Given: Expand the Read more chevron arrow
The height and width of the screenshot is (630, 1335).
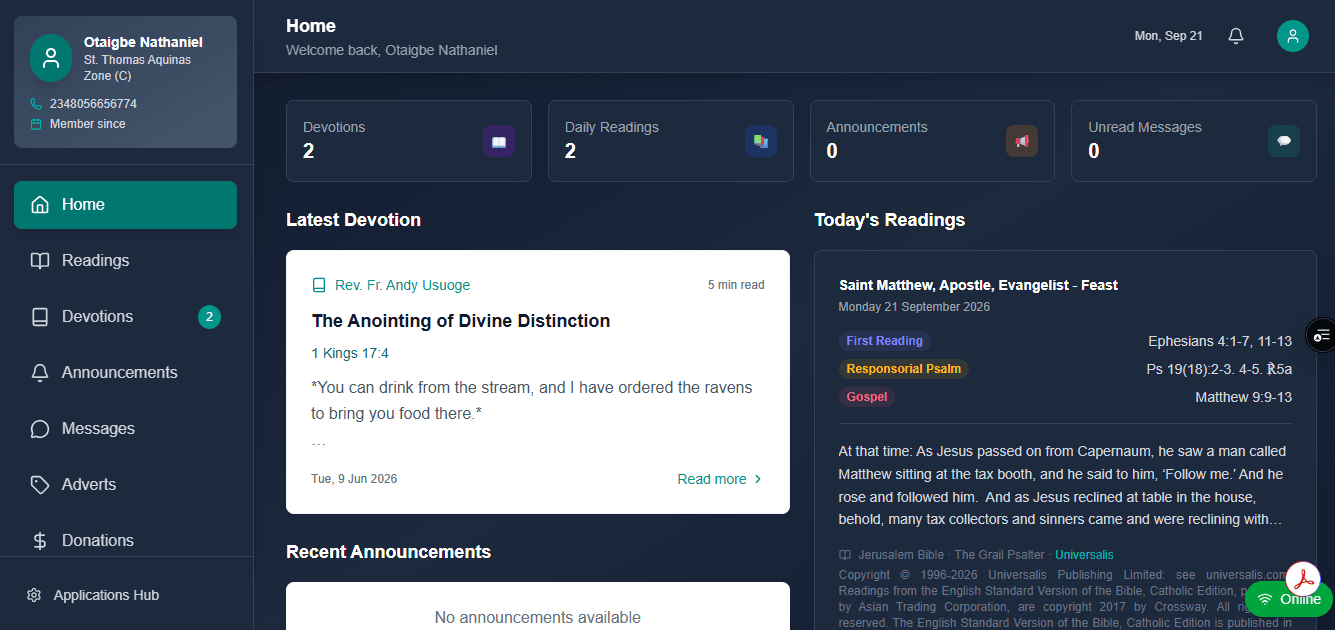Looking at the screenshot, I should tap(758, 479).
